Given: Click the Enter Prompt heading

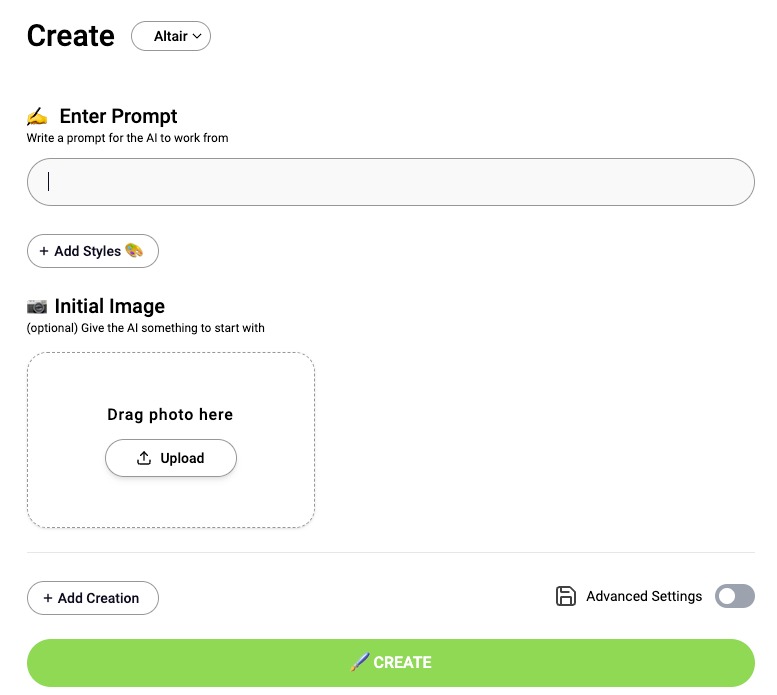Looking at the screenshot, I should [x=118, y=116].
